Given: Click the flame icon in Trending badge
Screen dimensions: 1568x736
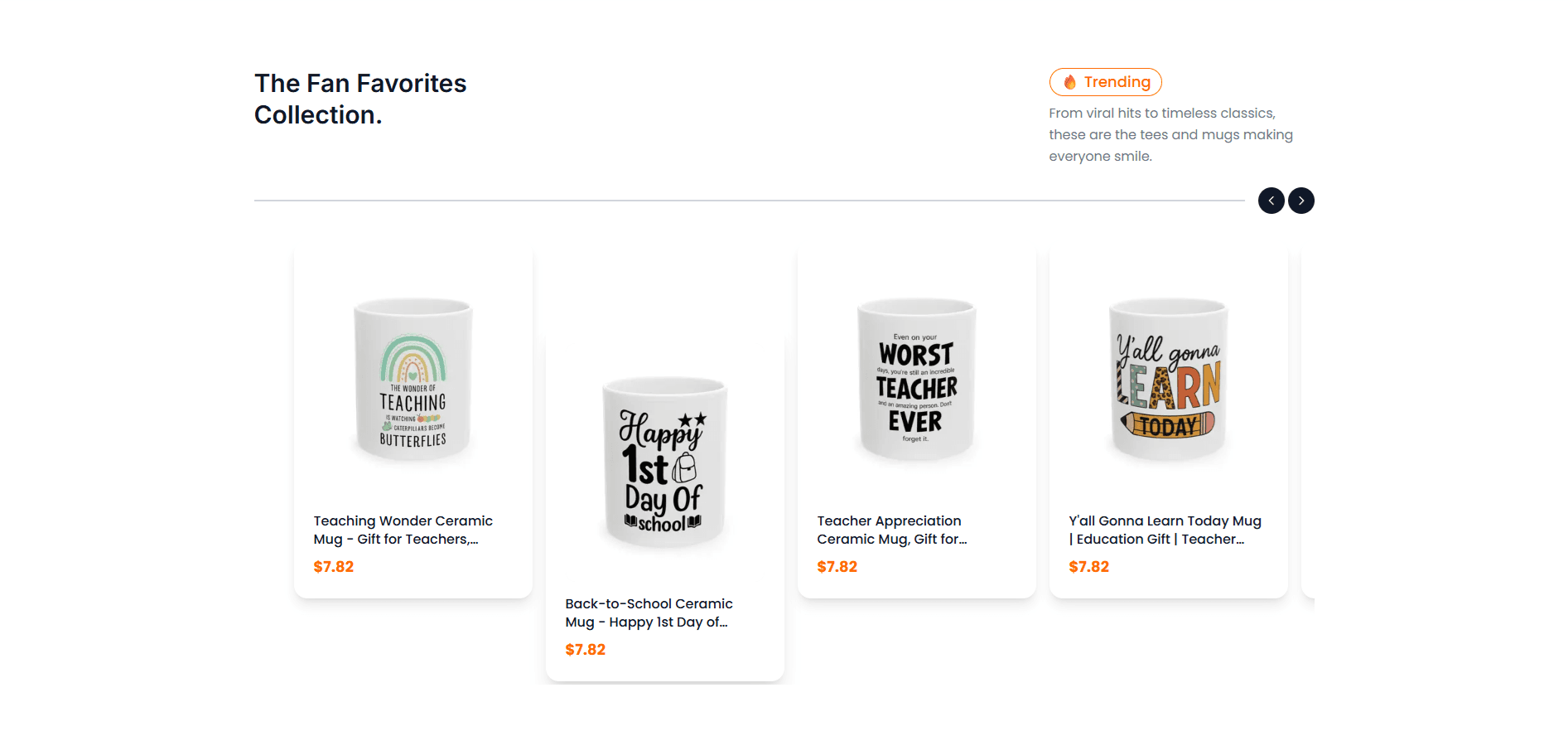Looking at the screenshot, I should (x=1069, y=82).
